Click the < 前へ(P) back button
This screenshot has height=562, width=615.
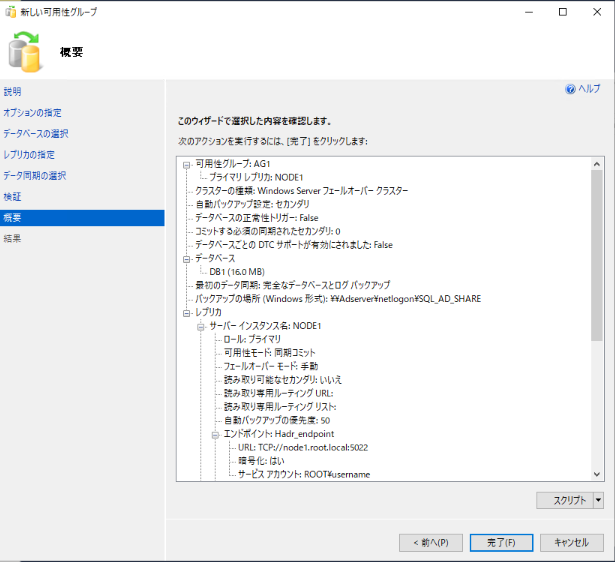(431, 543)
